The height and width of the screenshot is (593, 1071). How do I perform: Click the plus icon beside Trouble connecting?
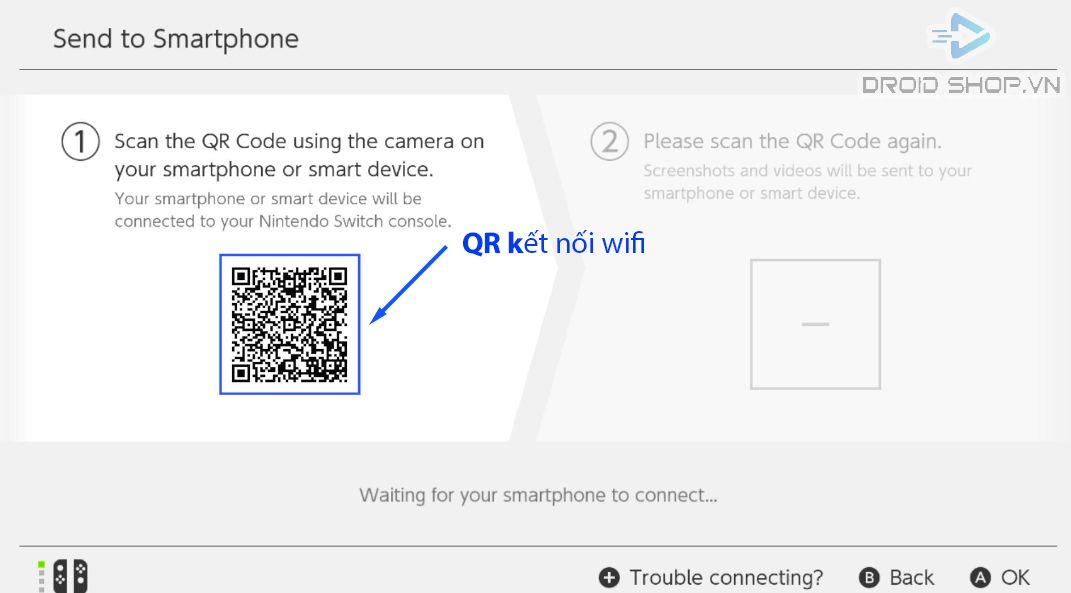point(609,578)
